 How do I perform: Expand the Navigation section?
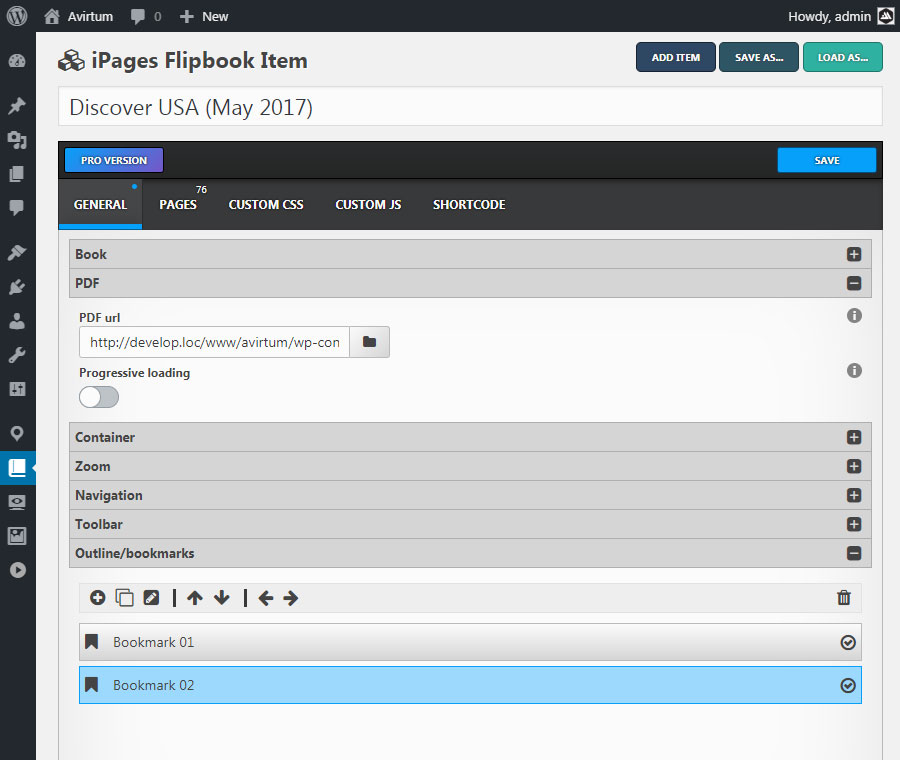[470, 495]
